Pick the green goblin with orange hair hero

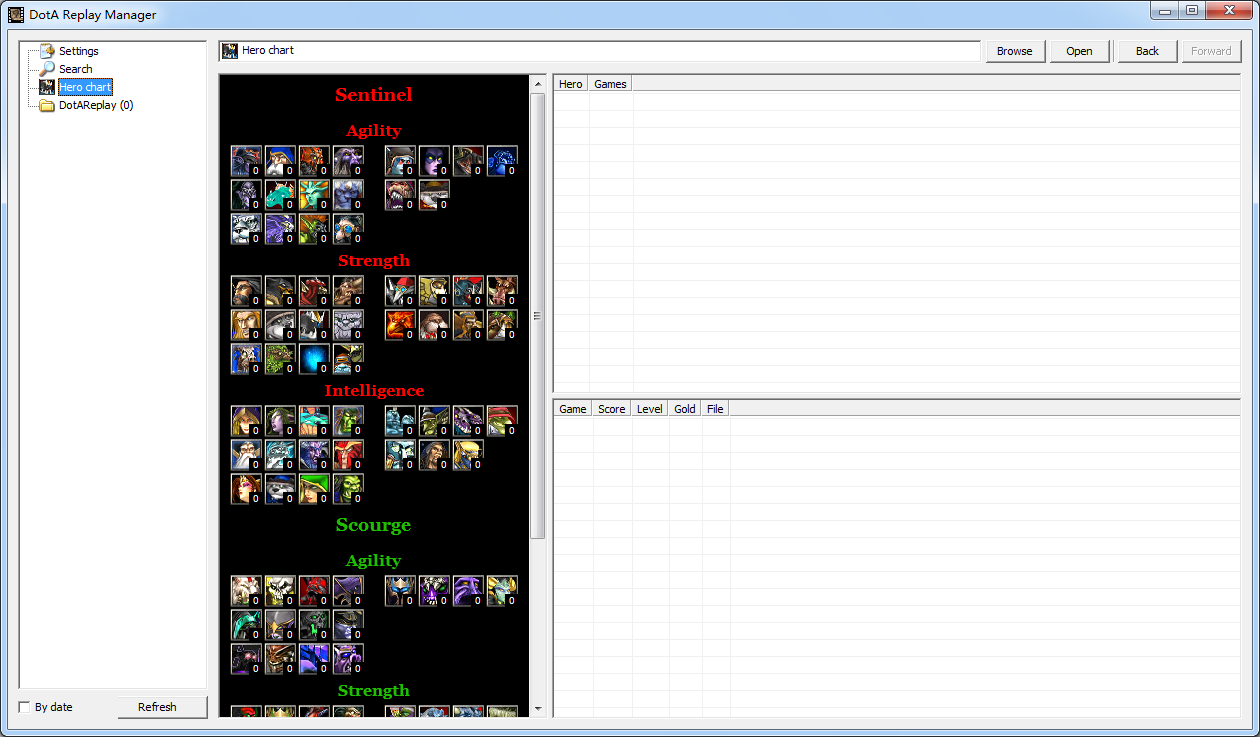click(315, 230)
